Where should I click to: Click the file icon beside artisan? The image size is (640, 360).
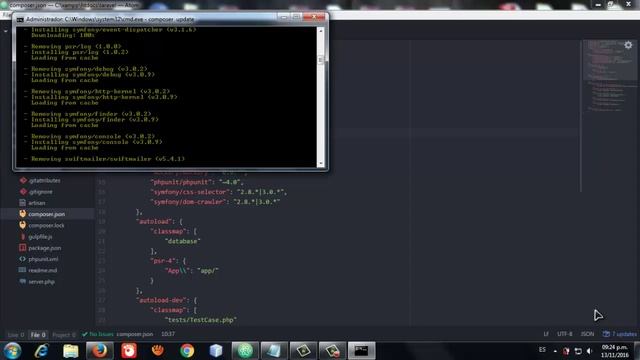22,202
